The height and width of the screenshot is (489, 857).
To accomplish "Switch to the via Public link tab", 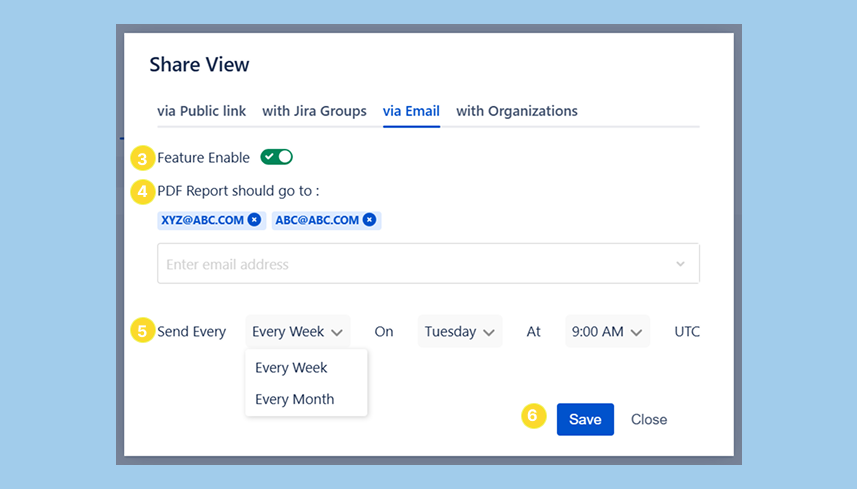I will [x=201, y=111].
